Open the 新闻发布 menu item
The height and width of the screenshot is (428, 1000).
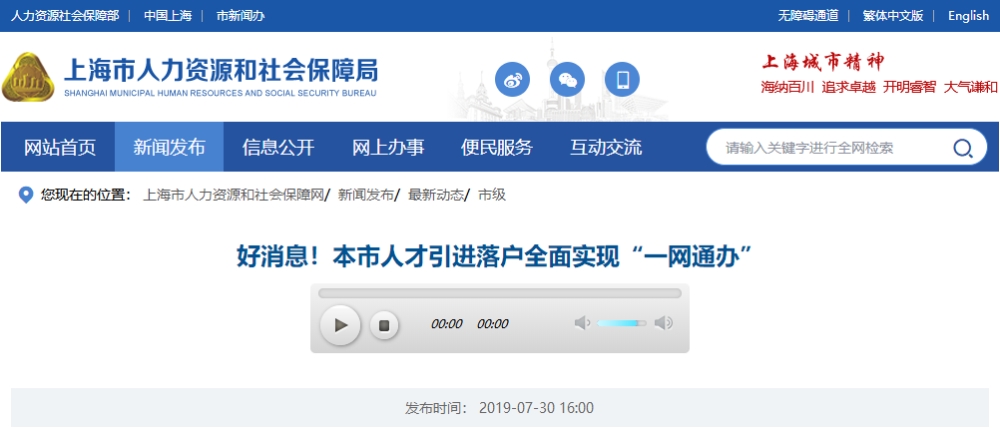click(169, 147)
